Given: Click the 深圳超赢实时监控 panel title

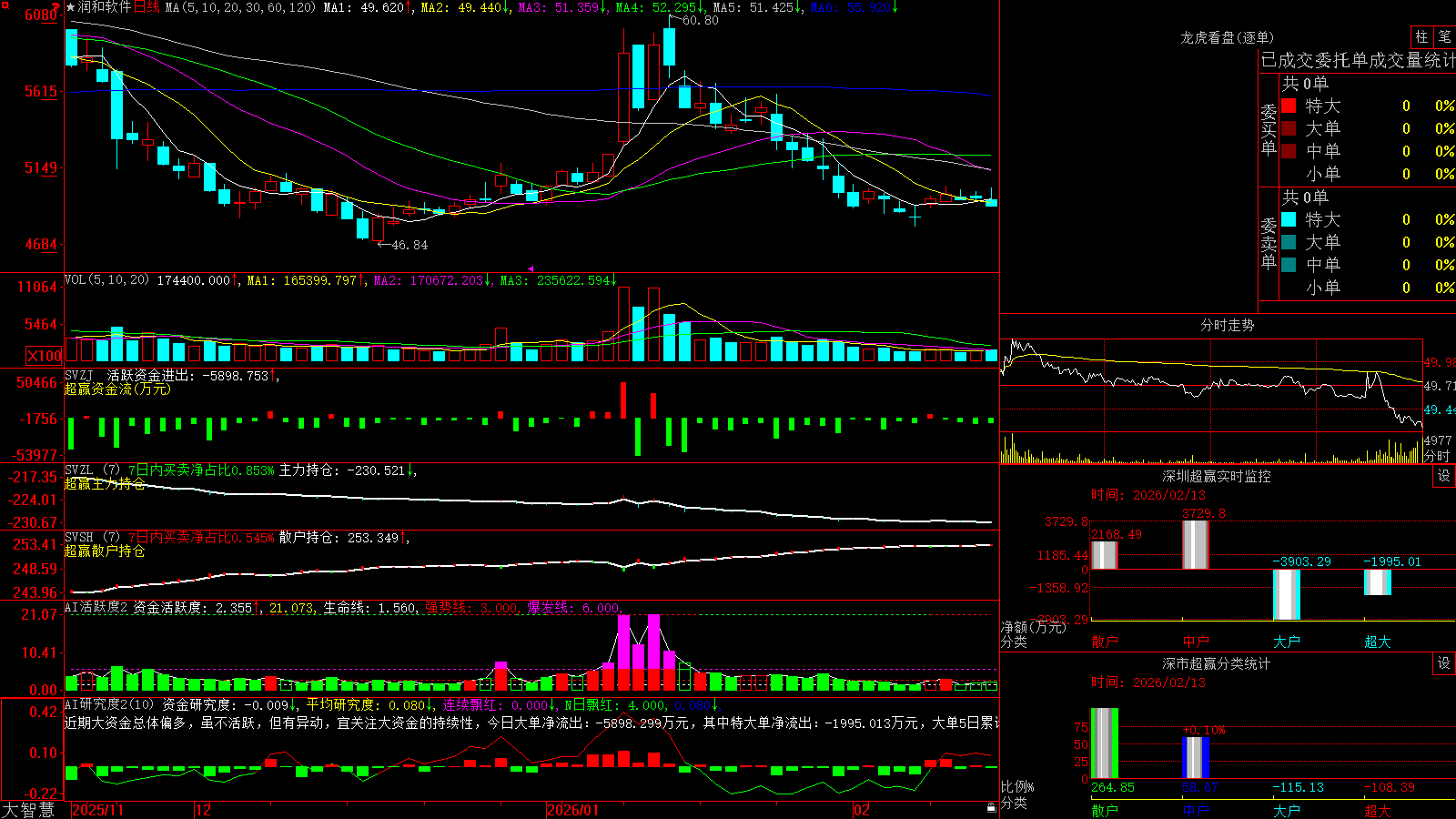Looking at the screenshot, I should coord(1217,476).
